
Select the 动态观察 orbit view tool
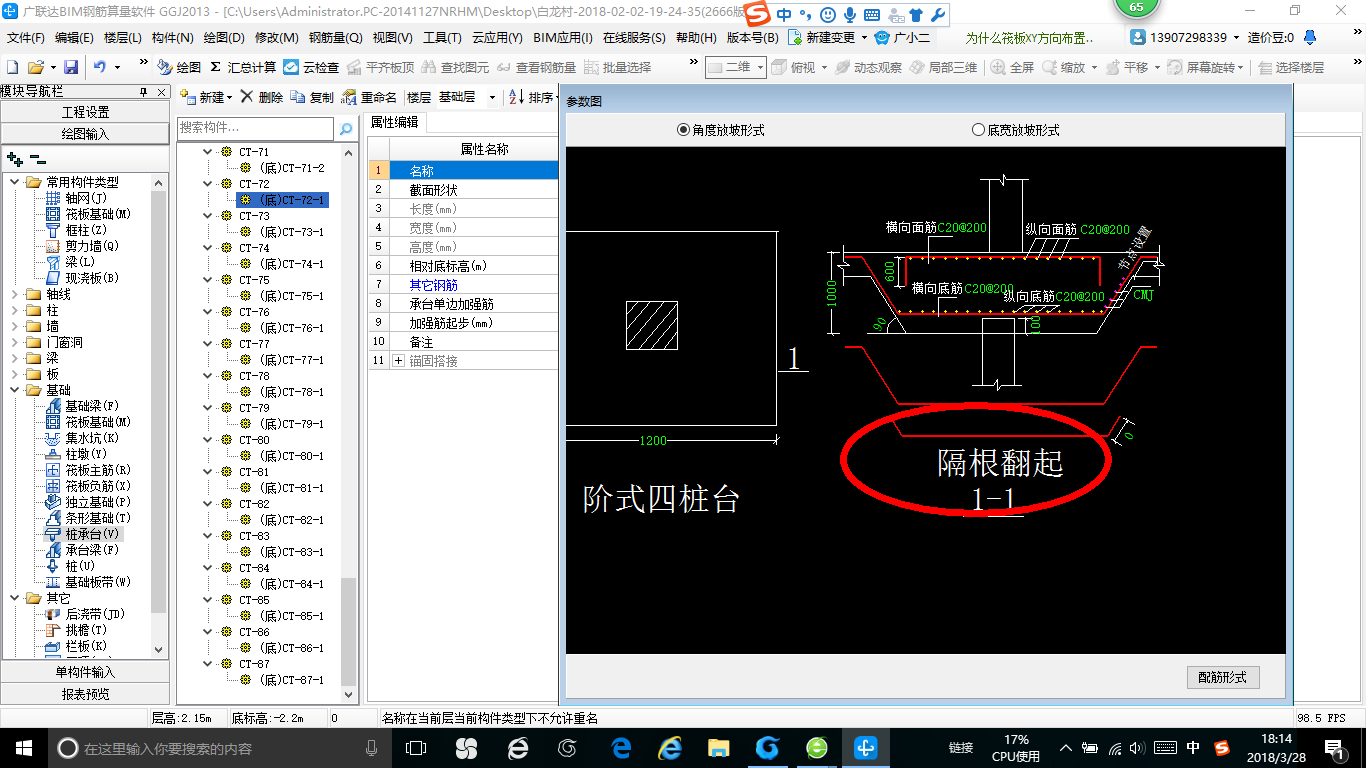point(868,67)
